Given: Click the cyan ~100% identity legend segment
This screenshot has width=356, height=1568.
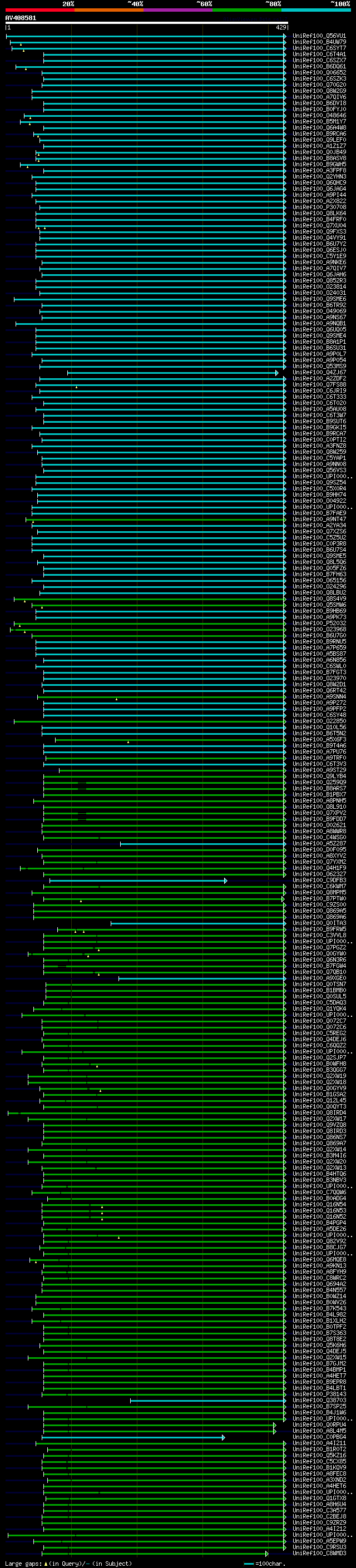Looking at the screenshot, I should coord(316,10).
